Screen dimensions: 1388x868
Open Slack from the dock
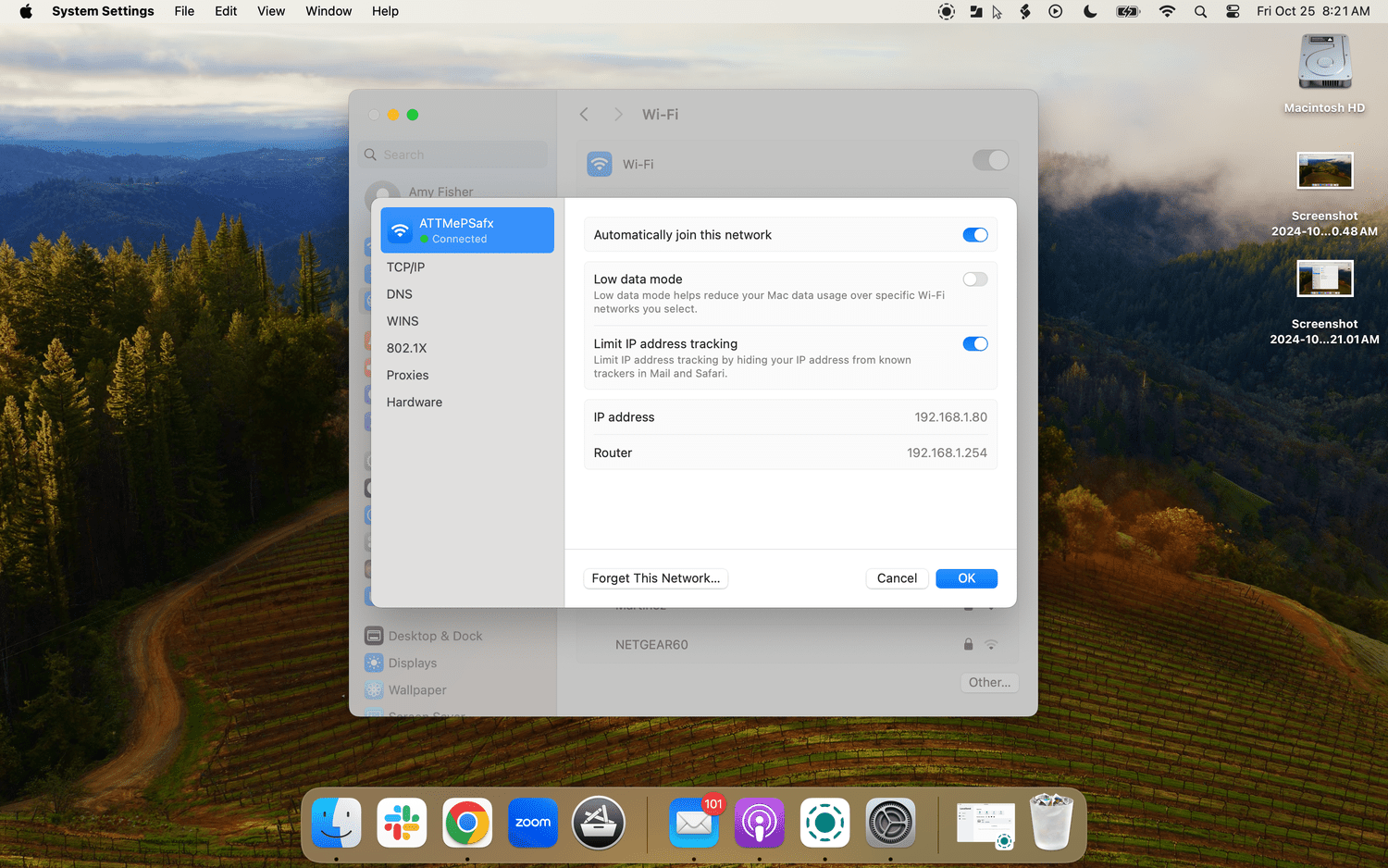point(402,823)
